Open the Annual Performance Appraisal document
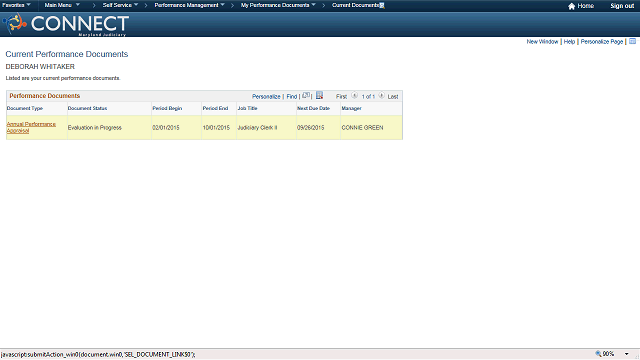640x360 pixels. point(31,127)
